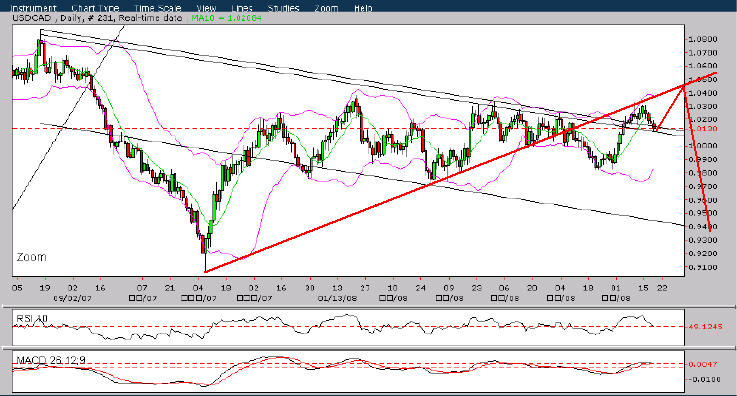Viewport: 737px width, 396px height.
Task: Click the 1.0200 price axis label
Action: tap(703, 120)
